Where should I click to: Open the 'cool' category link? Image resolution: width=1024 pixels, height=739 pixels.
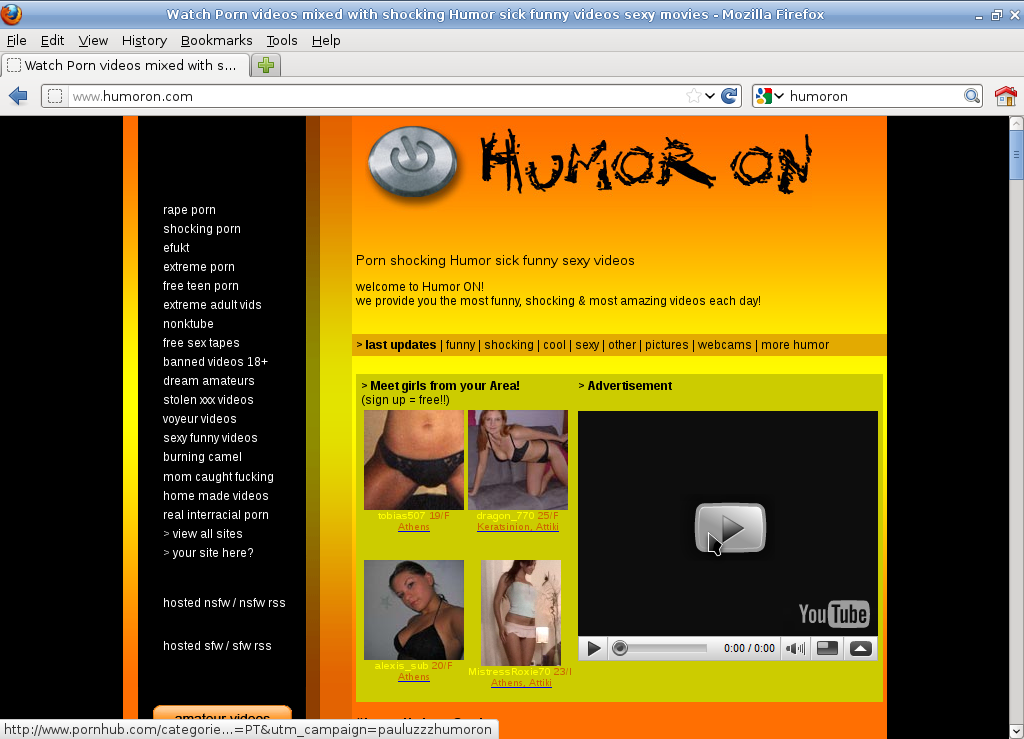(554, 345)
